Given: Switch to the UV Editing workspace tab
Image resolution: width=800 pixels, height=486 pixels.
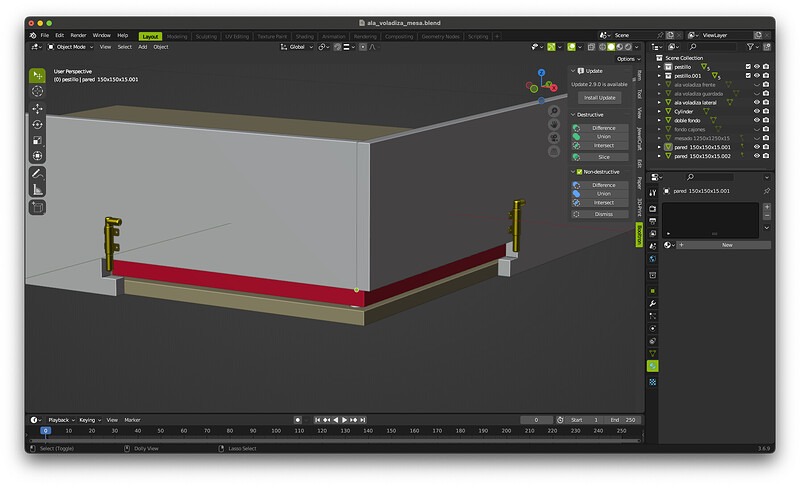Looking at the screenshot, I should point(237,36).
